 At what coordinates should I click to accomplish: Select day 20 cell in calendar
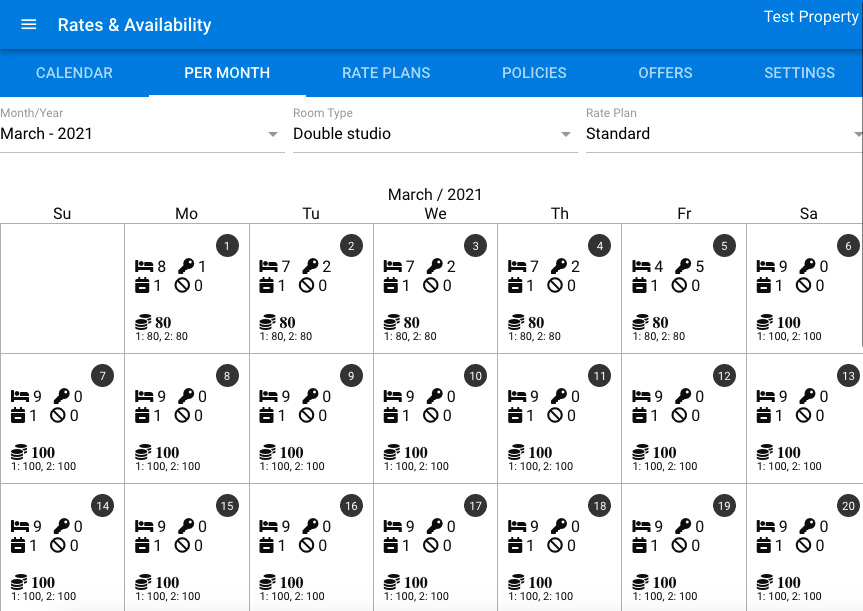[x=805, y=548]
